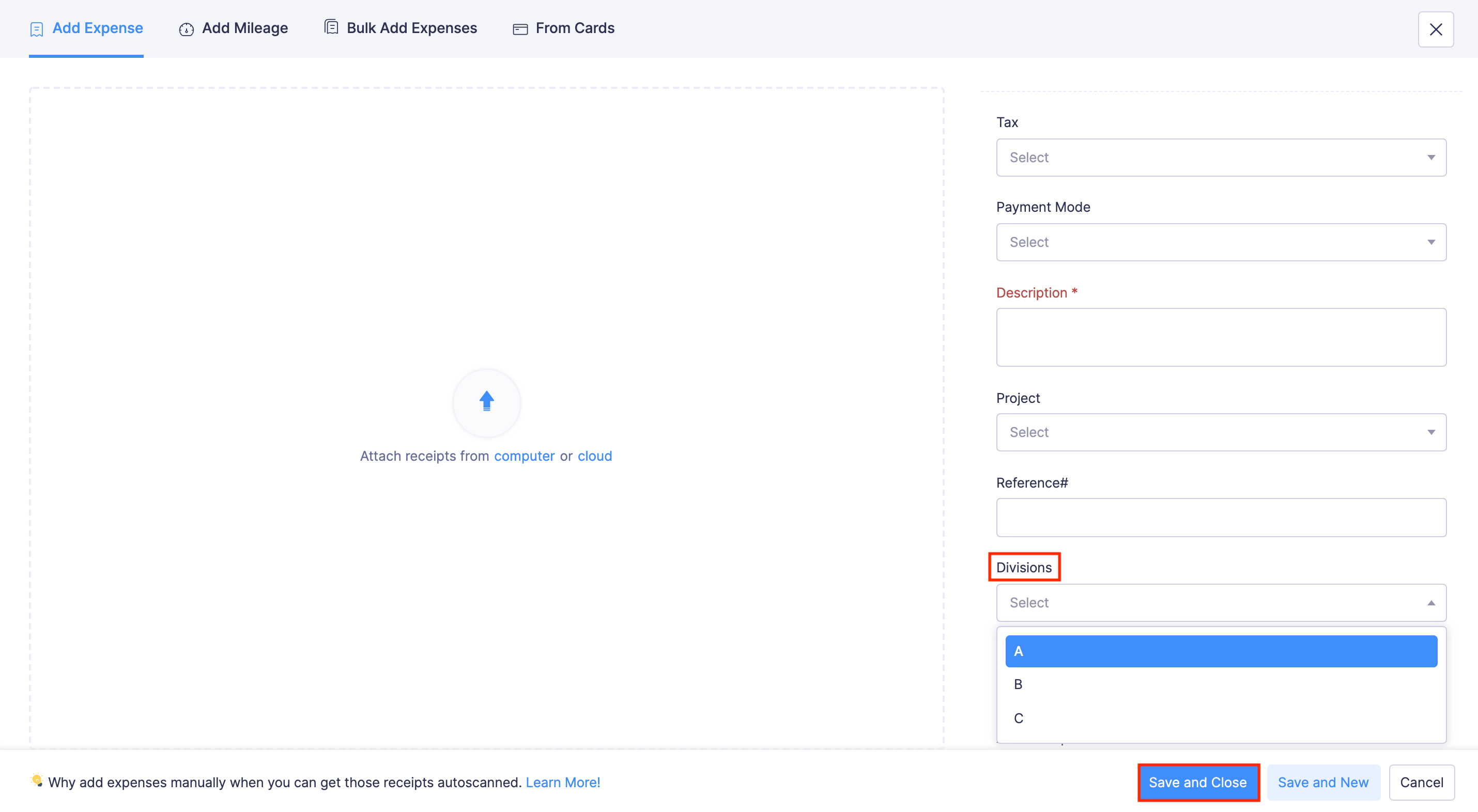
Task: Switch to the From Cards tab
Action: [x=574, y=27]
